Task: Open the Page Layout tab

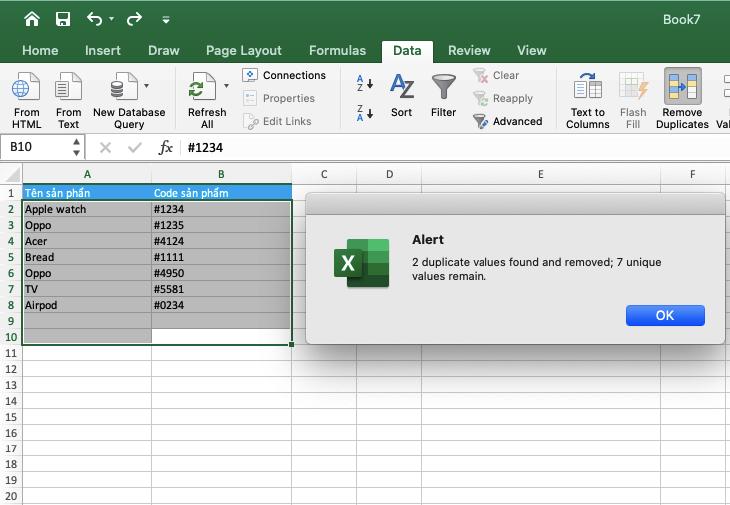Action: (243, 50)
